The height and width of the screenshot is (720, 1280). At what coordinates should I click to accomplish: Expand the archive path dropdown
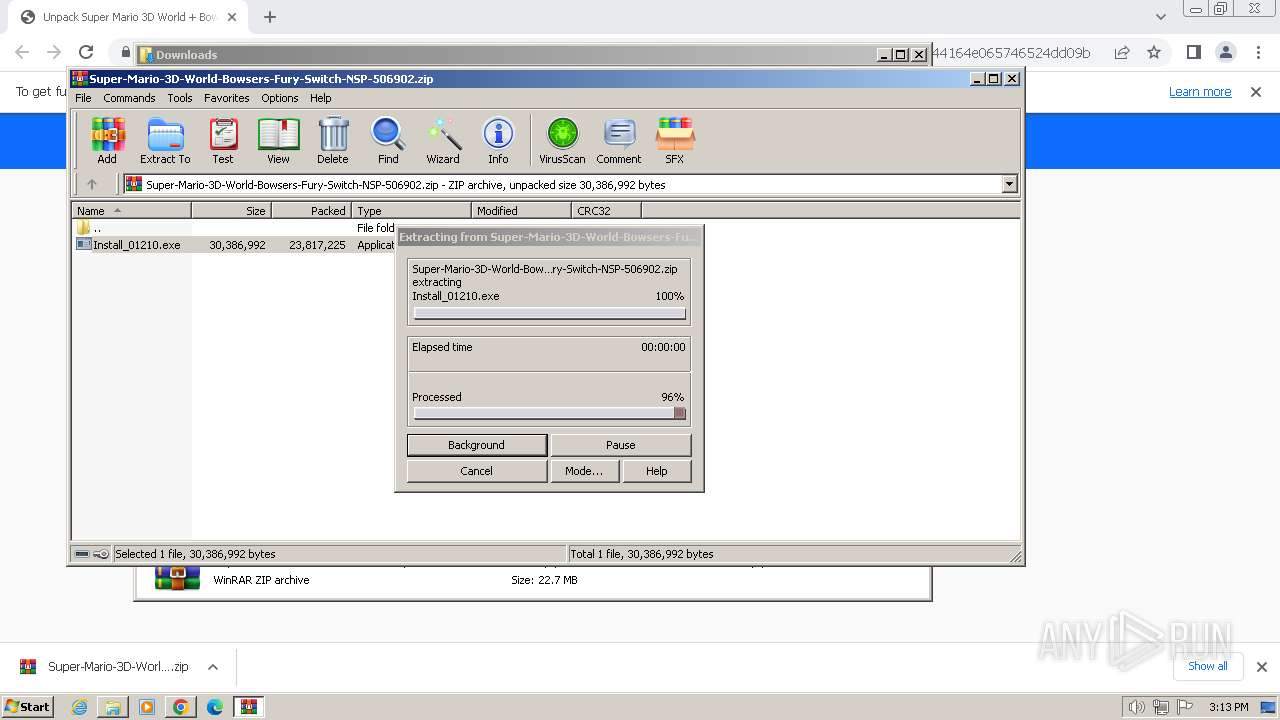(x=1009, y=184)
